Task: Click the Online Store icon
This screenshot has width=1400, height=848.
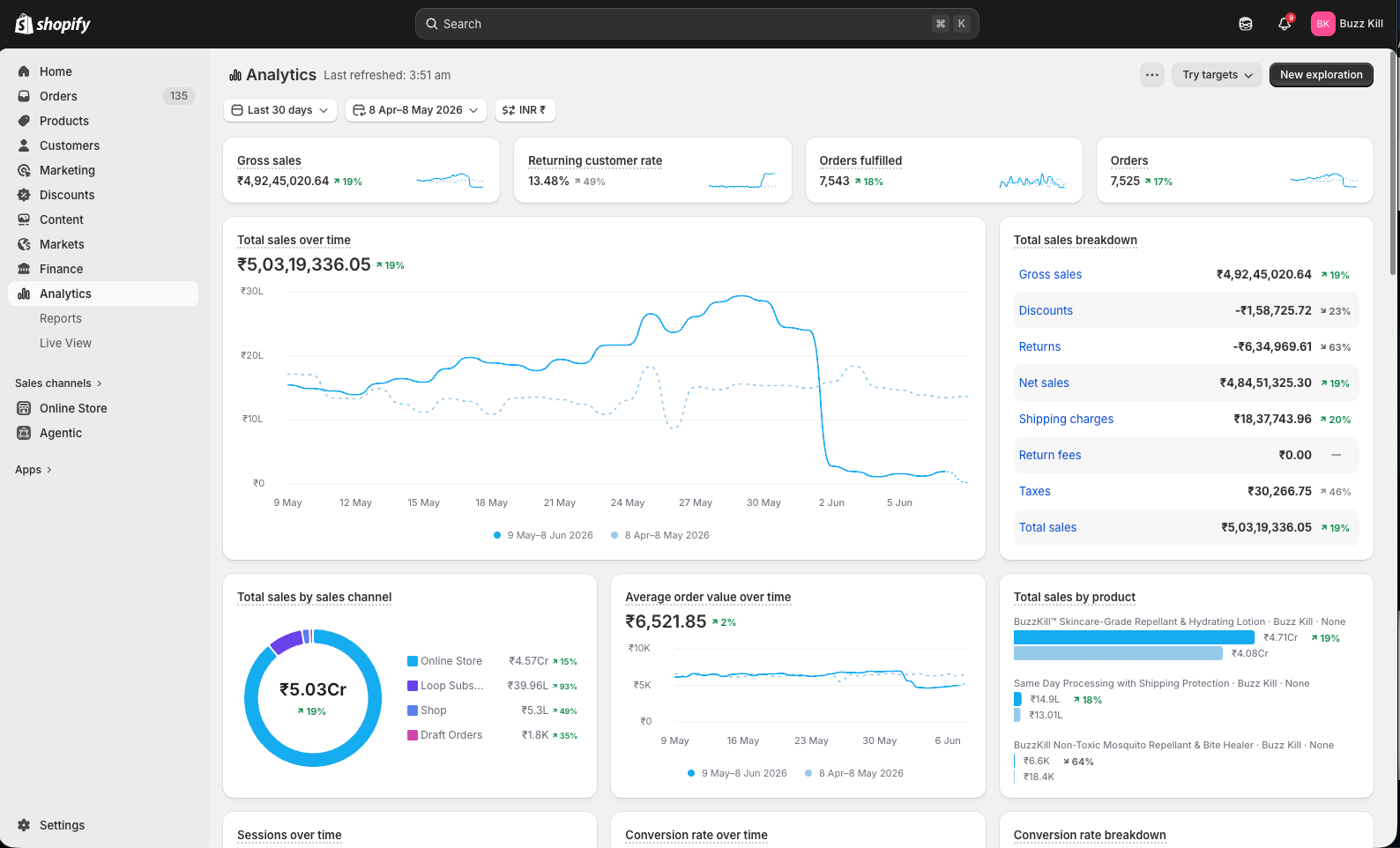Action: 24,408
